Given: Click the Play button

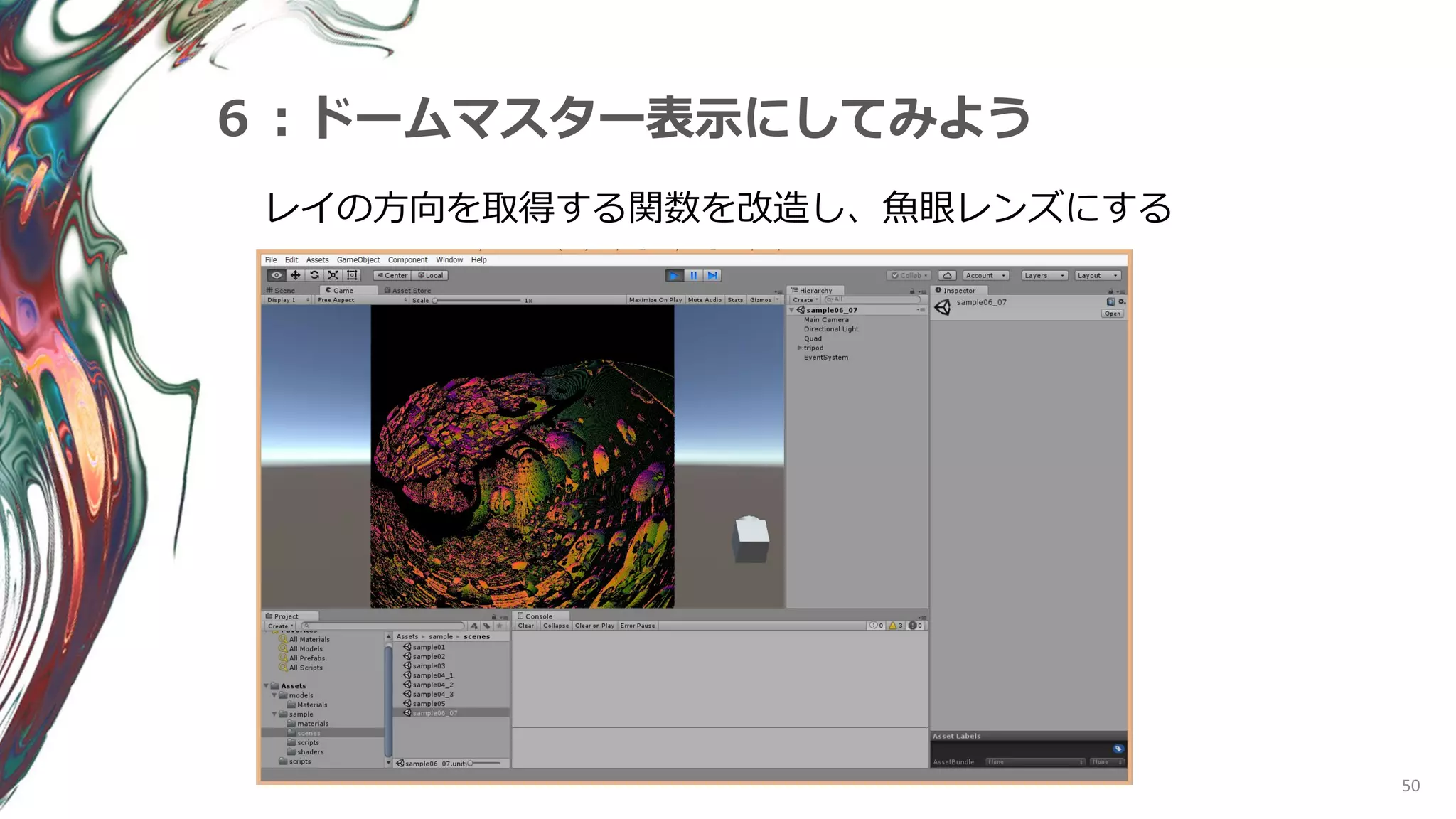Looking at the screenshot, I should tap(674, 275).
